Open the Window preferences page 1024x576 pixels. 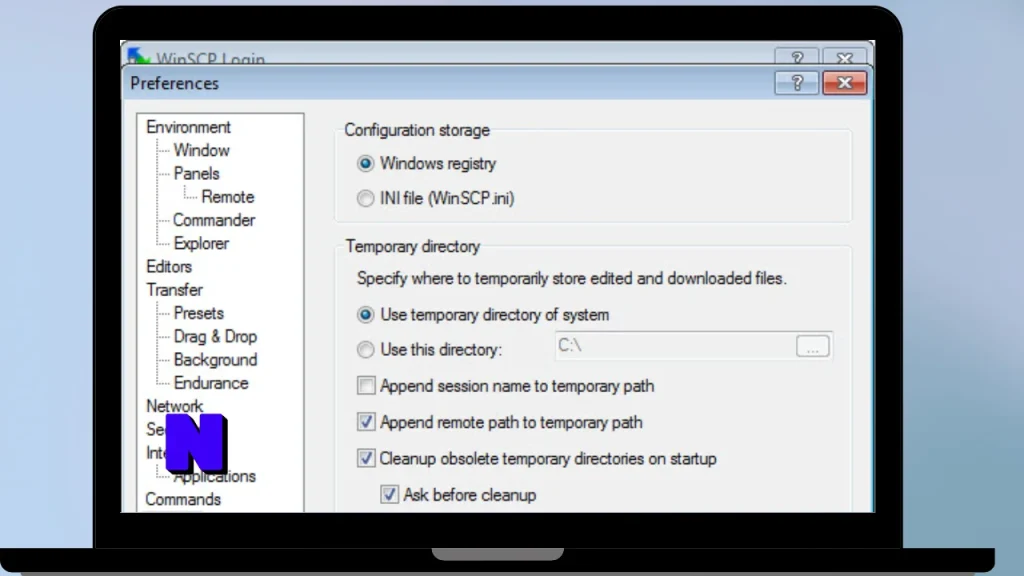click(201, 150)
